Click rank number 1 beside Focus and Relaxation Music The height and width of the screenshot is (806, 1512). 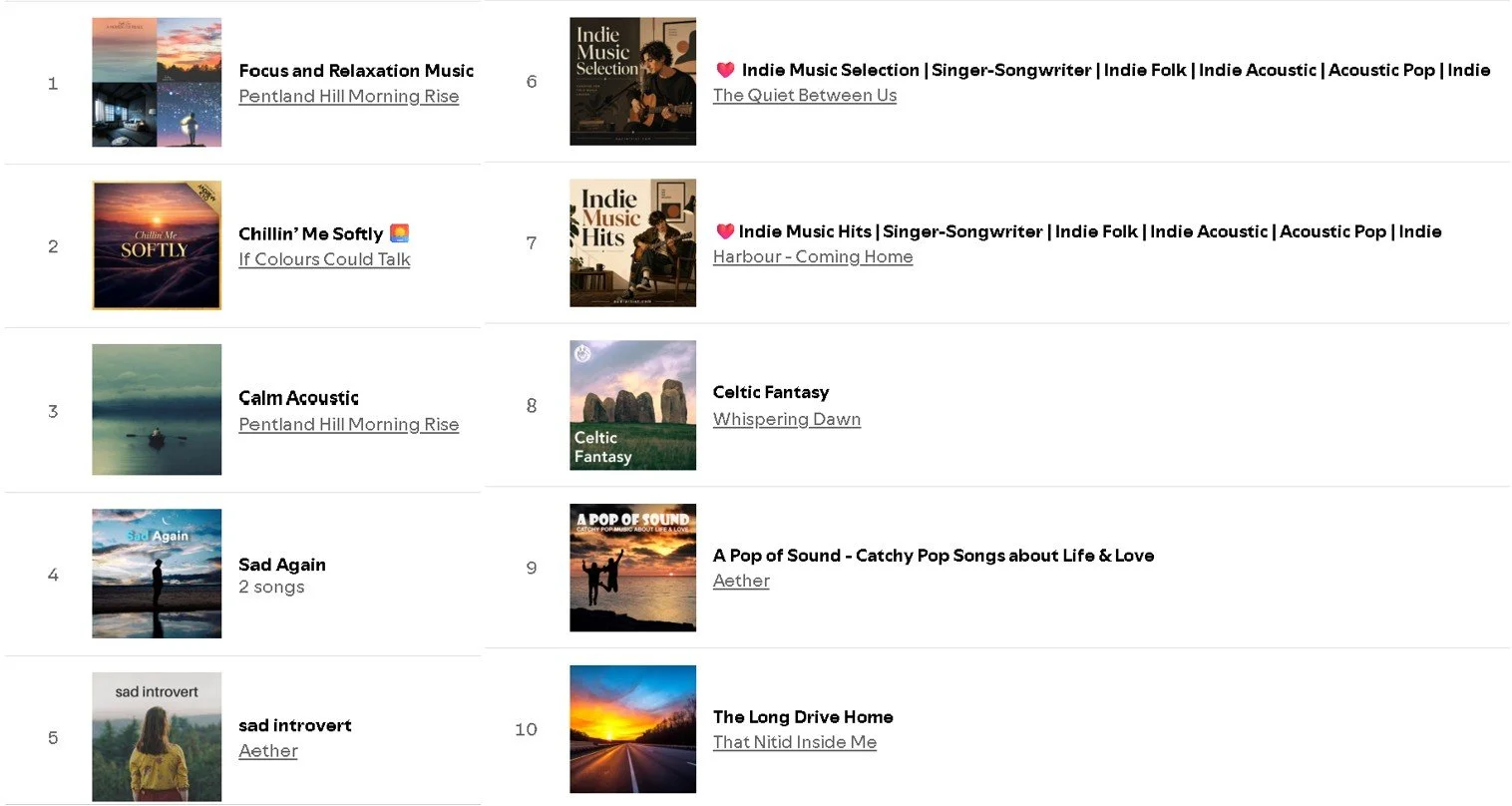click(53, 84)
